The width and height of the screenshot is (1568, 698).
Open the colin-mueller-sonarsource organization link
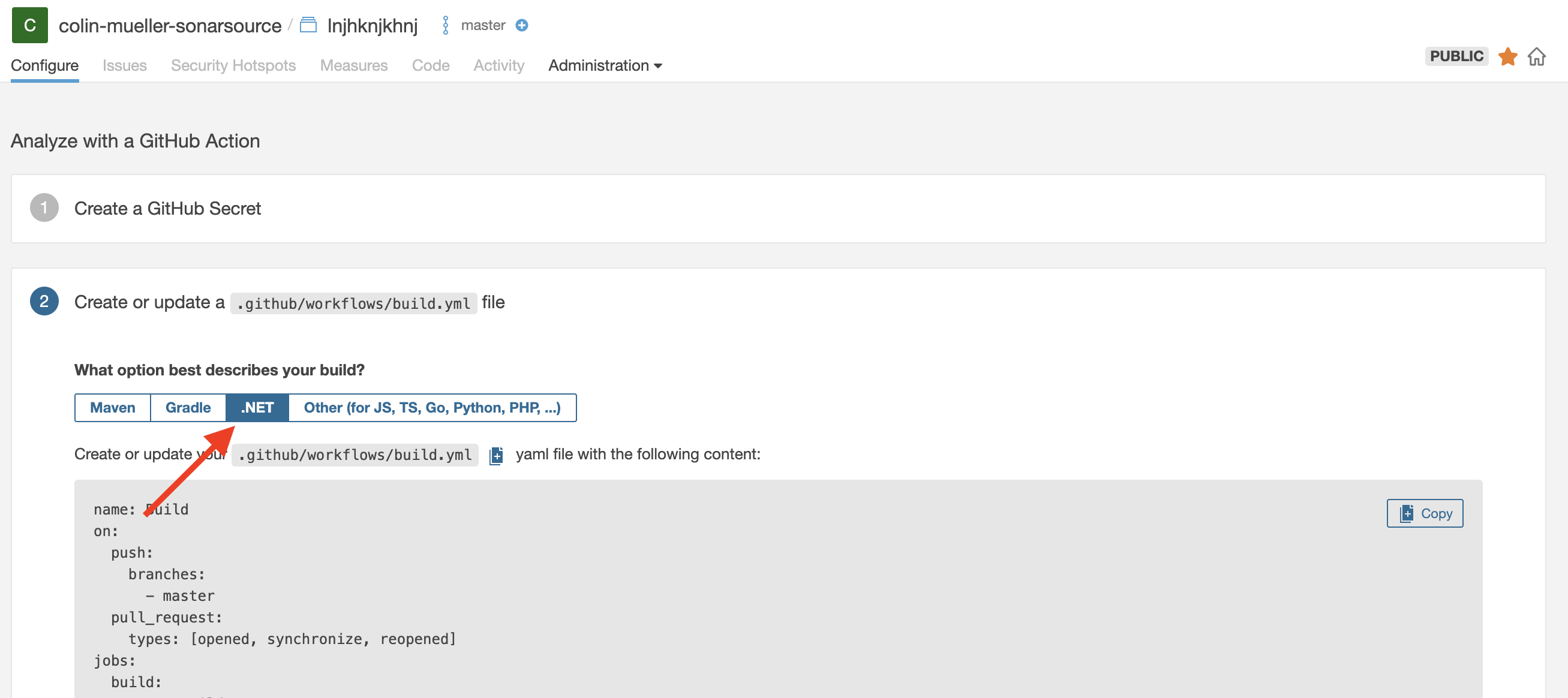pyautogui.click(x=170, y=26)
